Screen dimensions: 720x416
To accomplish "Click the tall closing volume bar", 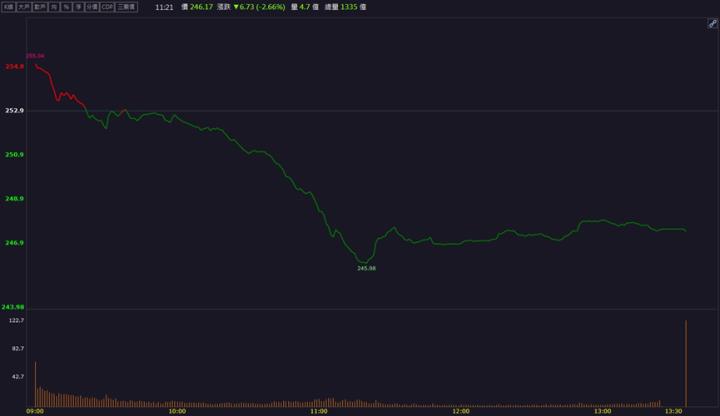I will 686,362.
